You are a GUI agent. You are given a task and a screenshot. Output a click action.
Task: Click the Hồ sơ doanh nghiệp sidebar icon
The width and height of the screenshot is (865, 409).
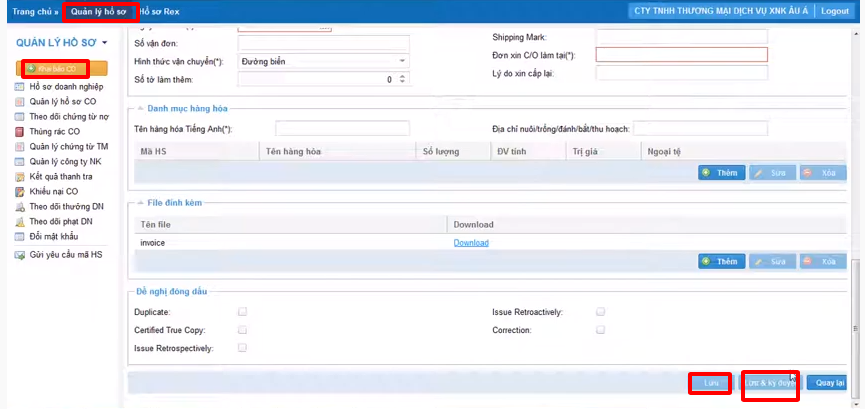[20, 87]
